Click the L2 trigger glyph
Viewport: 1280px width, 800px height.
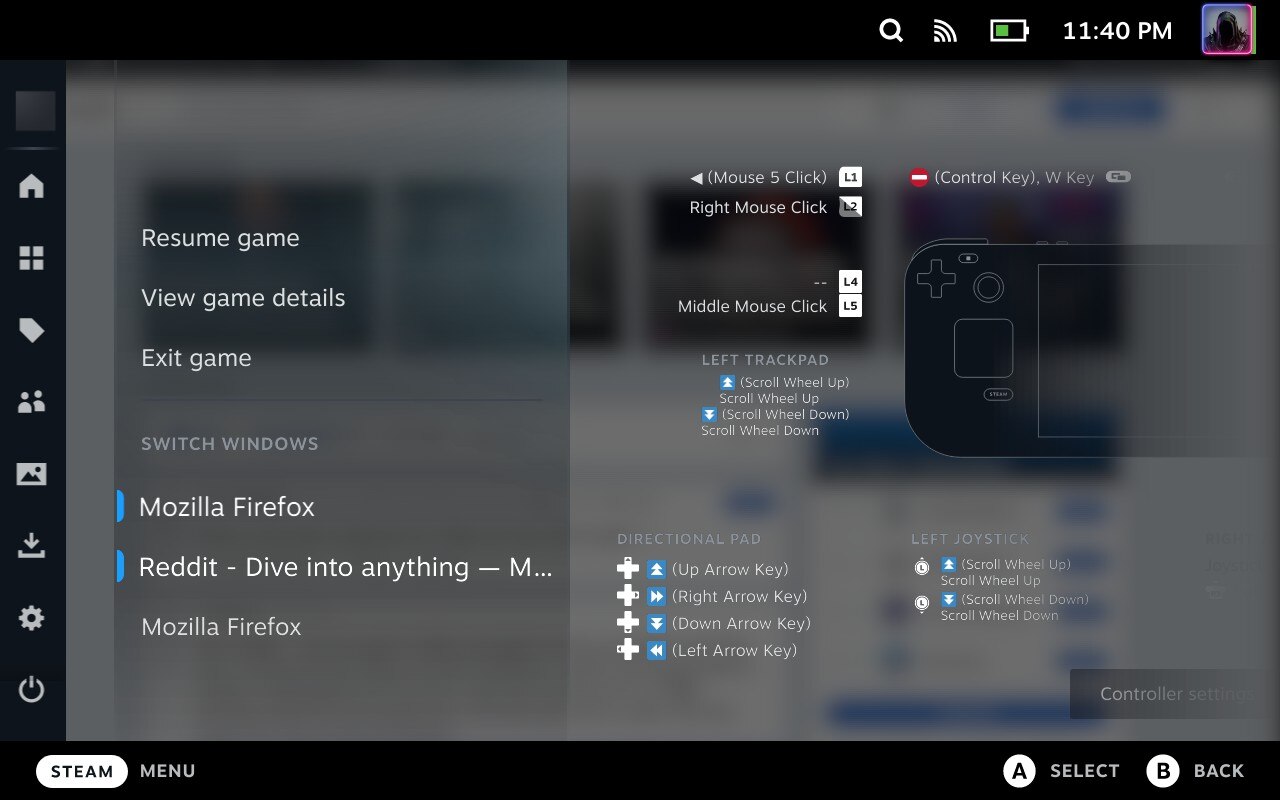coord(850,207)
